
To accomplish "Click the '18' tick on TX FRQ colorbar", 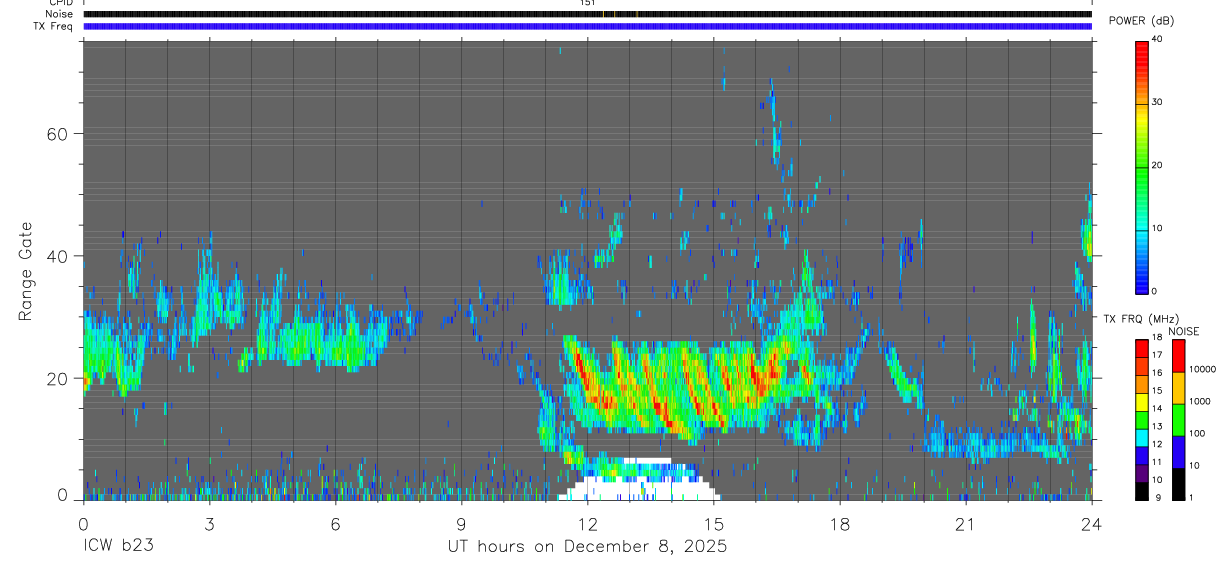I will 1157,337.
